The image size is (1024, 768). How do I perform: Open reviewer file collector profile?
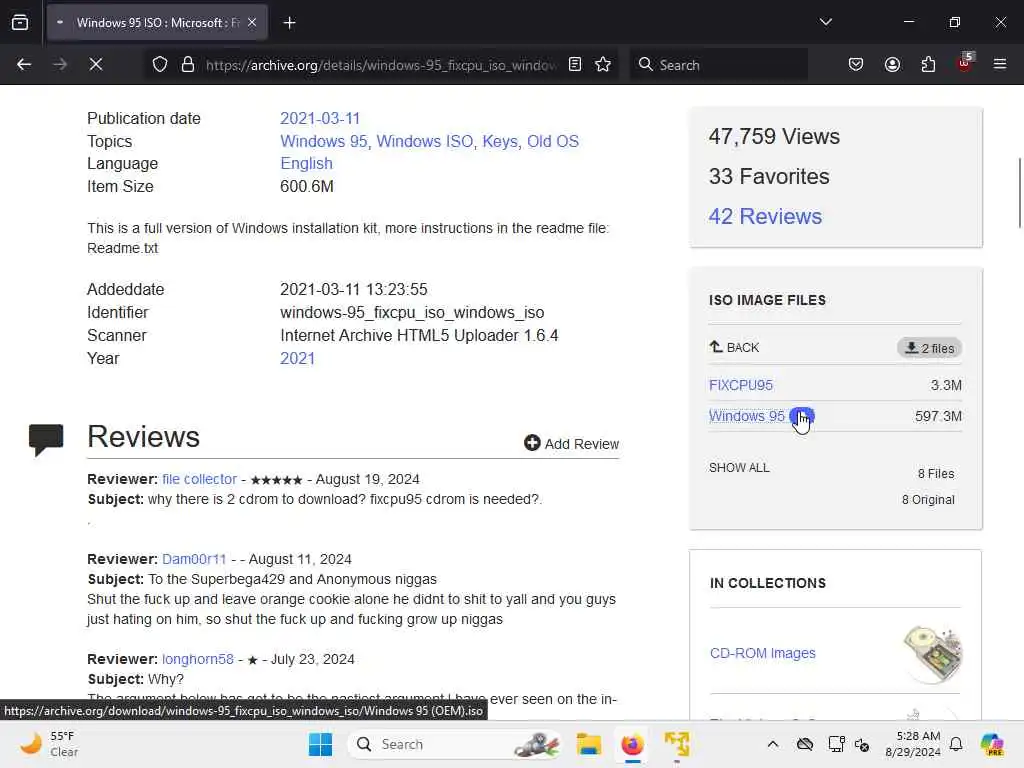199,479
